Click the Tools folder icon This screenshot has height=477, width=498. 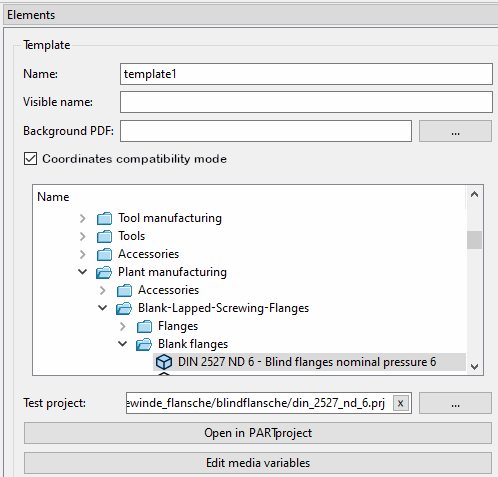pos(104,237)
